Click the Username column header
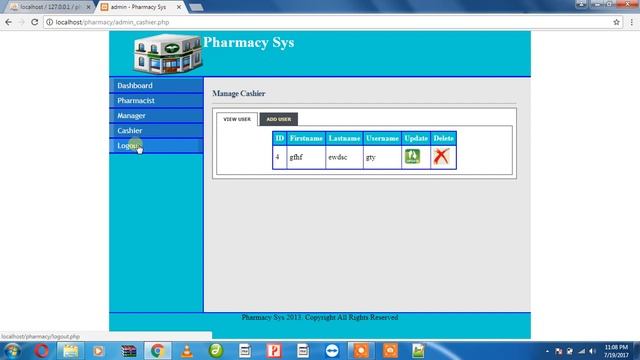This screenshot has width=640, height=360. click(382, 138)
